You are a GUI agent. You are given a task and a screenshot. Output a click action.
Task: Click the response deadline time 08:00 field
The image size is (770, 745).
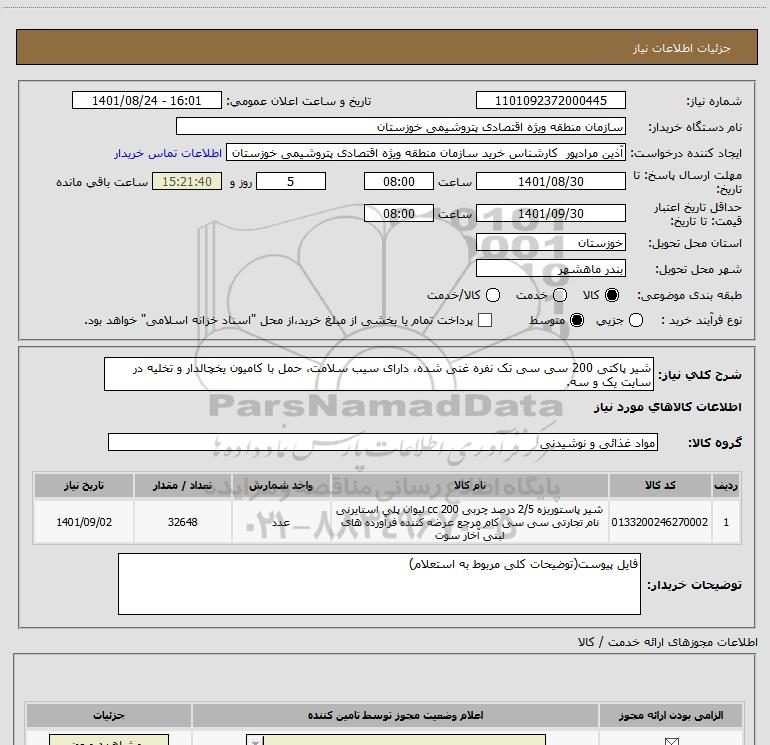click(399, 181)
